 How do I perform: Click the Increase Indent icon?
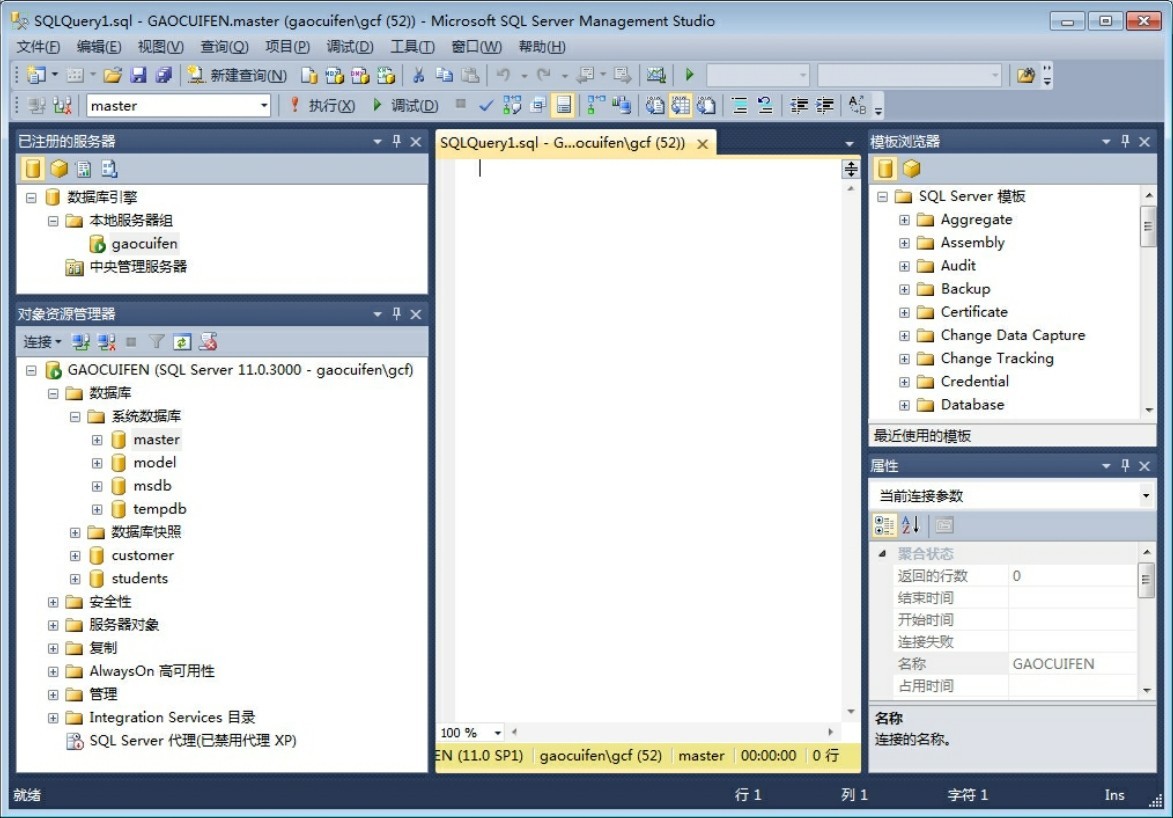pyautogui.click(x=824, y=106)
